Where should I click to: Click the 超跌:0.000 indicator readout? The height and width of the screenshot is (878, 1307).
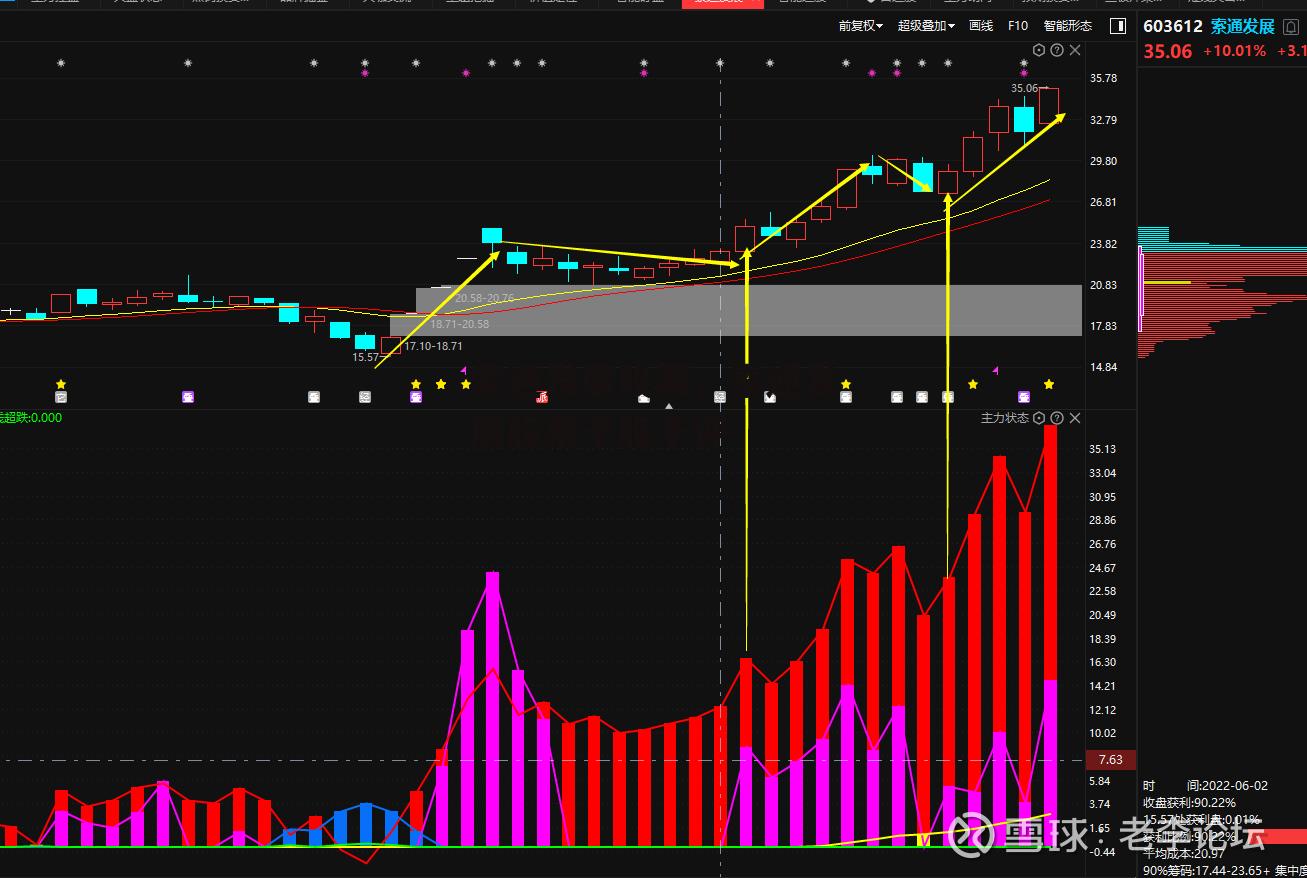31,418
